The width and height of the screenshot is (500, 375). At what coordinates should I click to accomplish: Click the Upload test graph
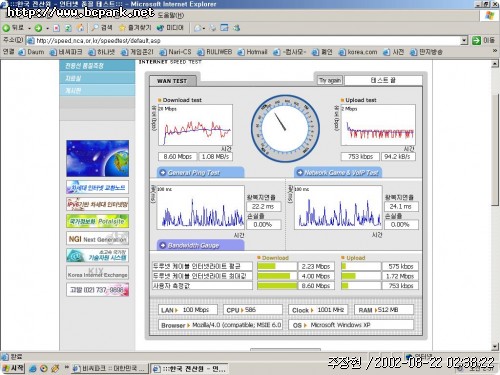[378, 125]
